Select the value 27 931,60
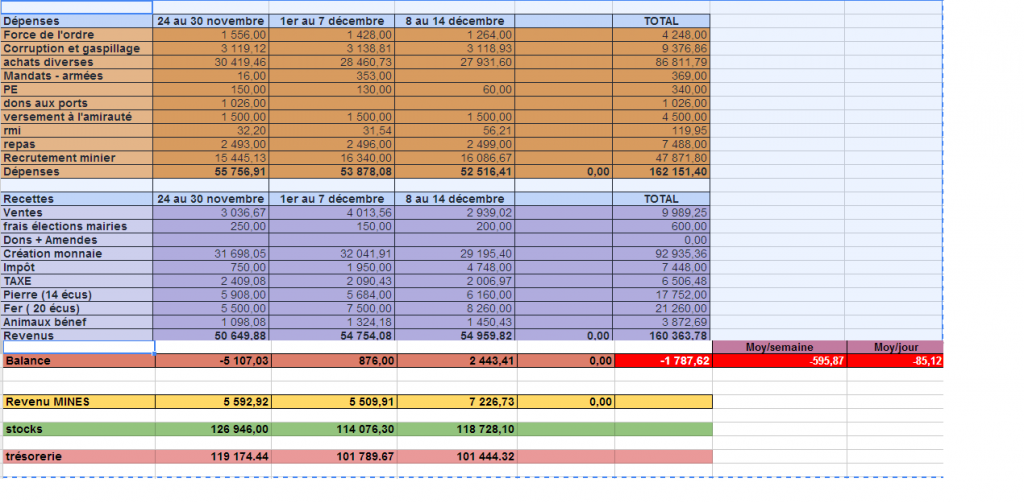This screenshot has width=1024, height=503. coord(455,62)
